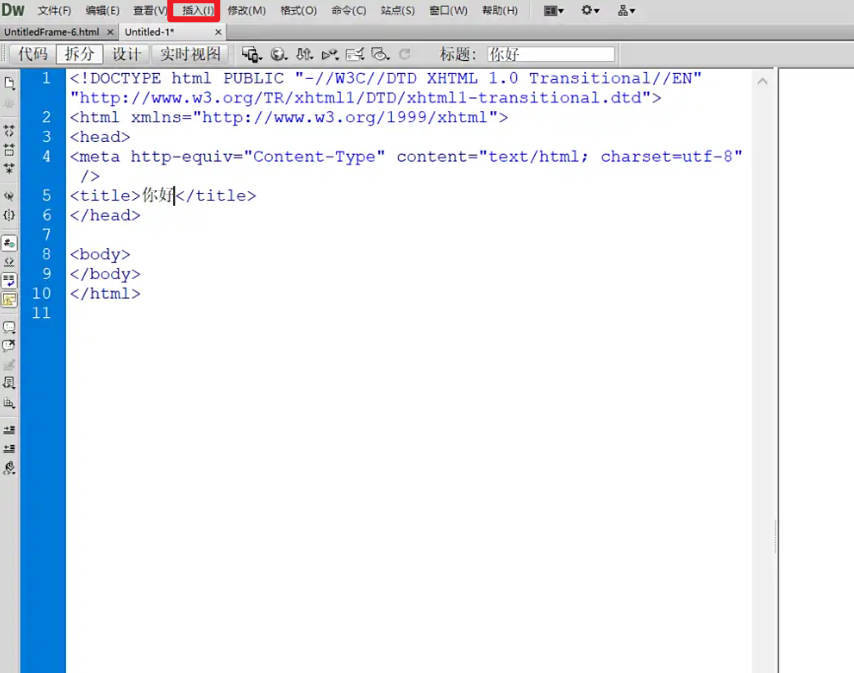This screenshot has width=854, height=673.
Task: Click the code scroll up arrow
Action: pos(762,81)
